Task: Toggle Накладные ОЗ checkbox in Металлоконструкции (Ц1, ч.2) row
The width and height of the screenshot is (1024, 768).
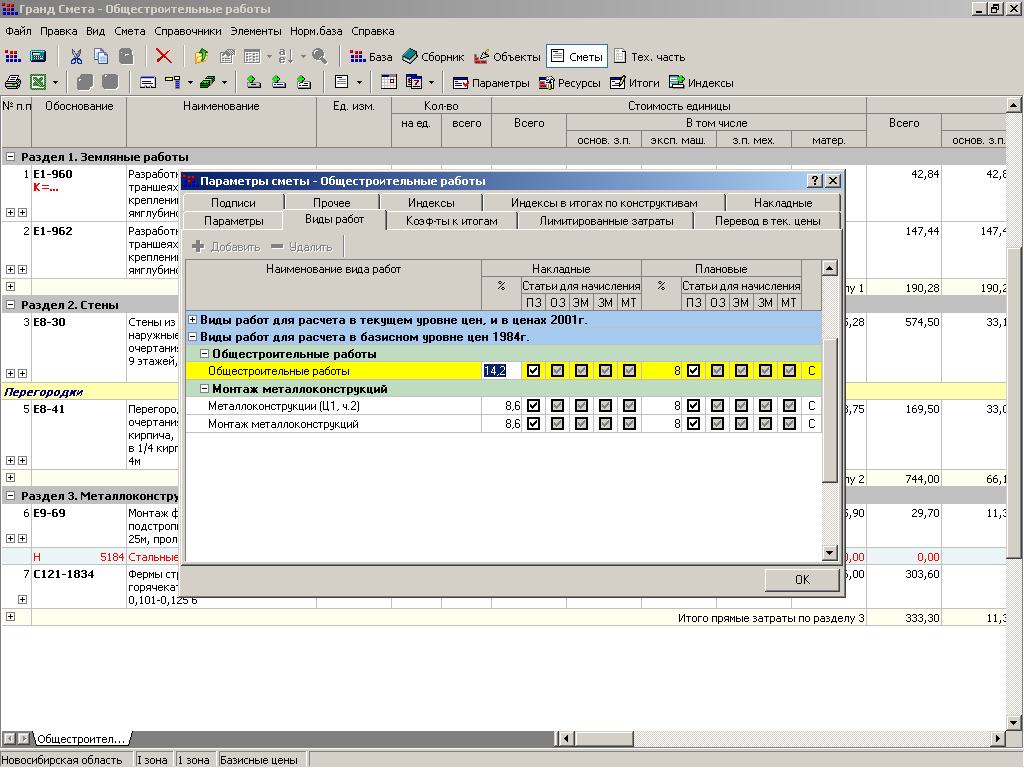Action: [x=558, y=406]
